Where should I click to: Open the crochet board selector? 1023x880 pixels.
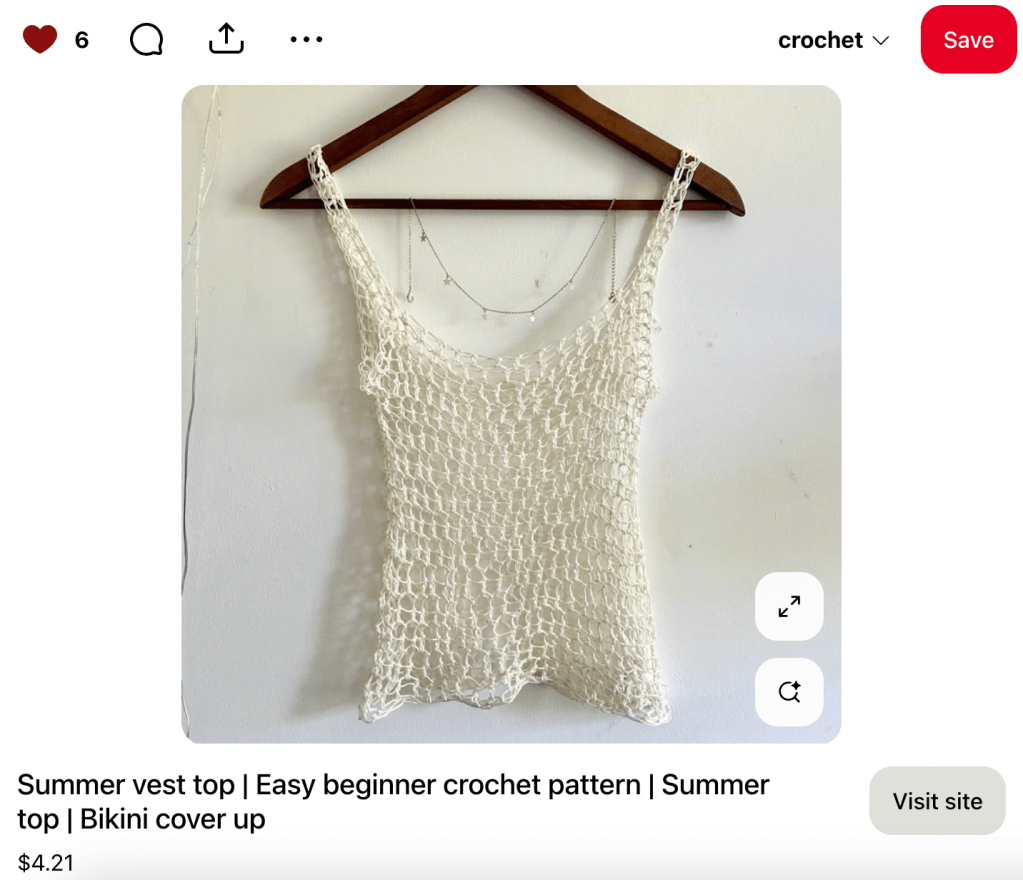tap(833, 40)
